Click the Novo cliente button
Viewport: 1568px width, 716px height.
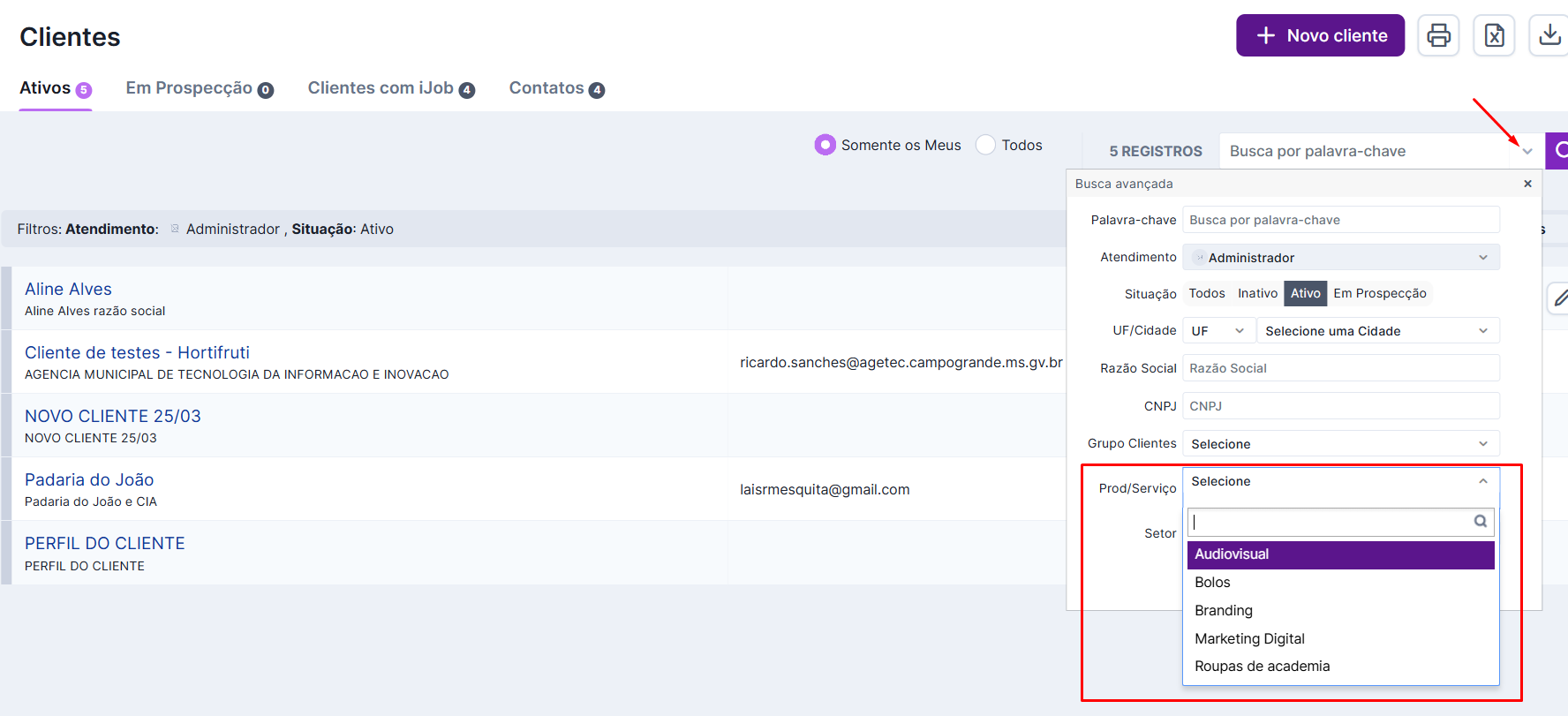coord(1320,35)
